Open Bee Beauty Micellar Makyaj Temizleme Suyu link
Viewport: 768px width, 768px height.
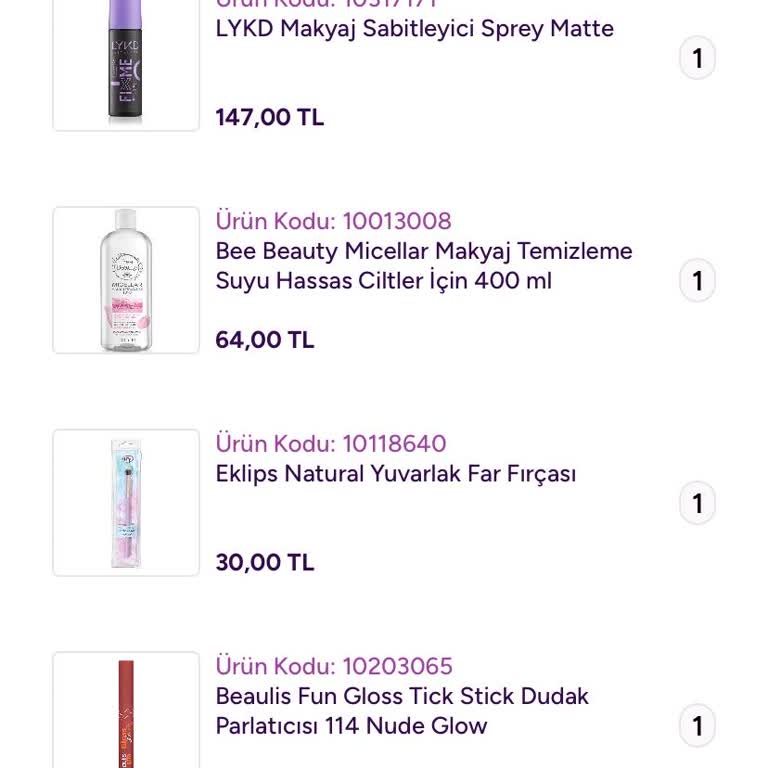[424, 251]
